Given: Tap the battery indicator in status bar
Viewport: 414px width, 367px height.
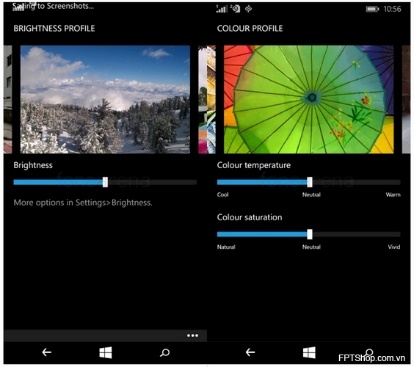Looking at the screenshot, I should [372, 9].
